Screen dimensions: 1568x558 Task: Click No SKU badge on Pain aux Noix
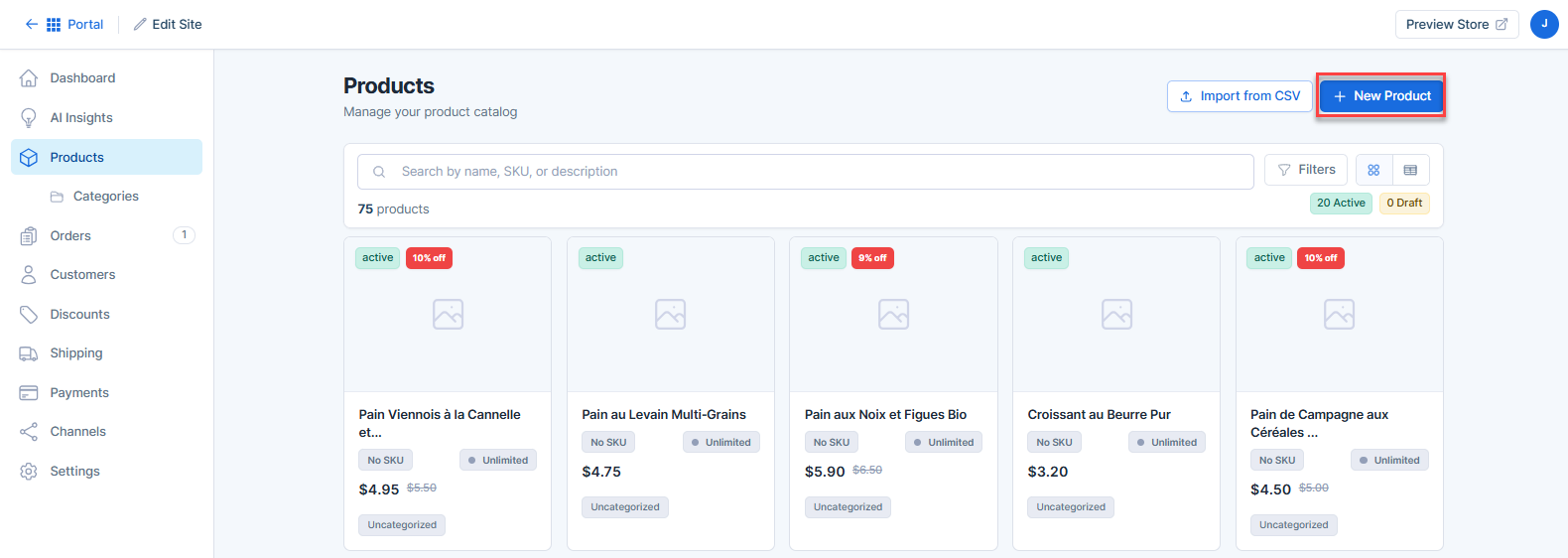pyautogui.click(x=832, y=443)
